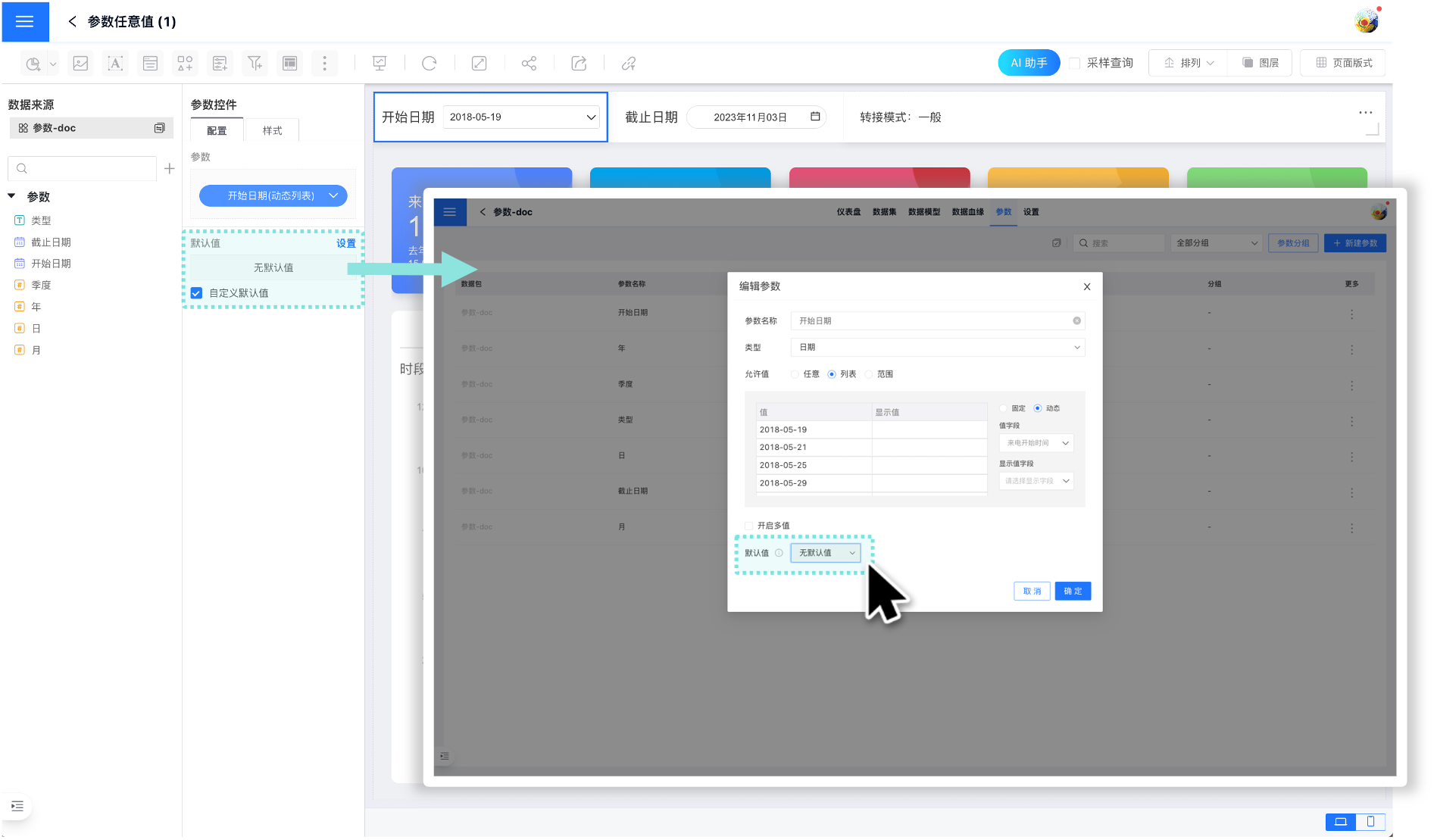
Task: Open the fullscreen expand icon
Action: [x=479, y=64]
